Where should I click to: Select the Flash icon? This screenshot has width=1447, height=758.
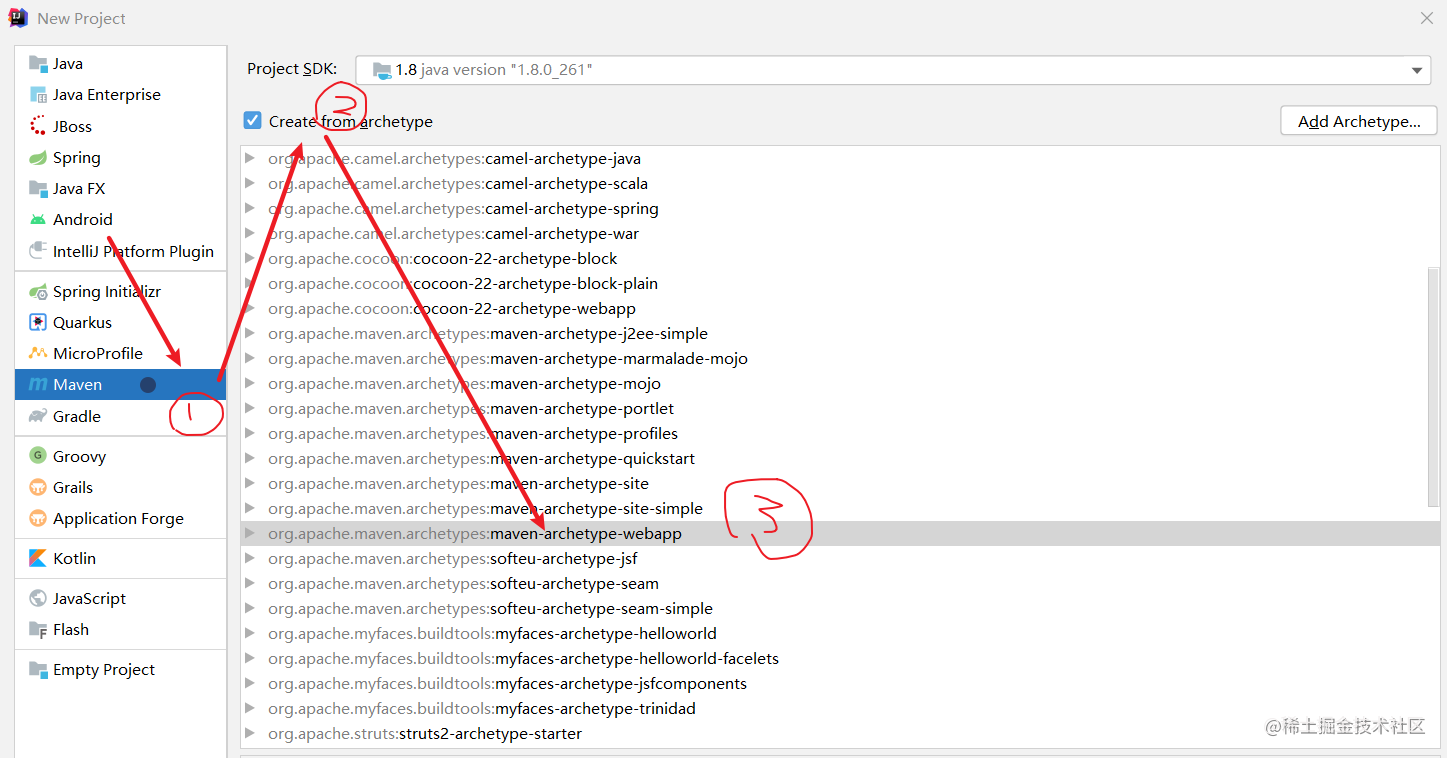[38, 630]
